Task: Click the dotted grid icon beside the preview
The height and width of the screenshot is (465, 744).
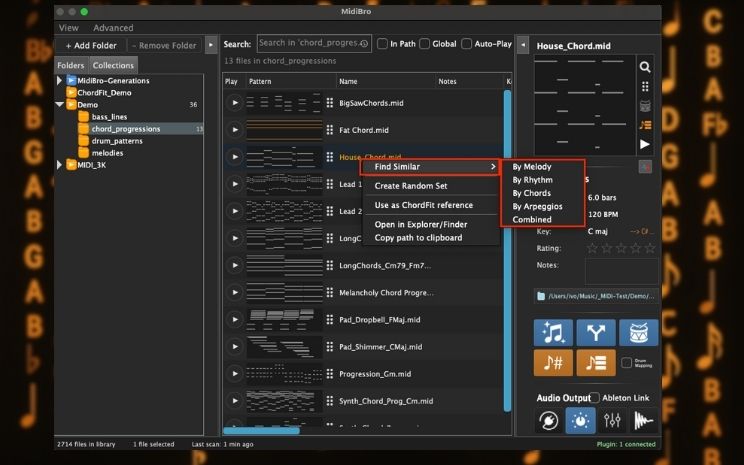Action: point(644,86)
